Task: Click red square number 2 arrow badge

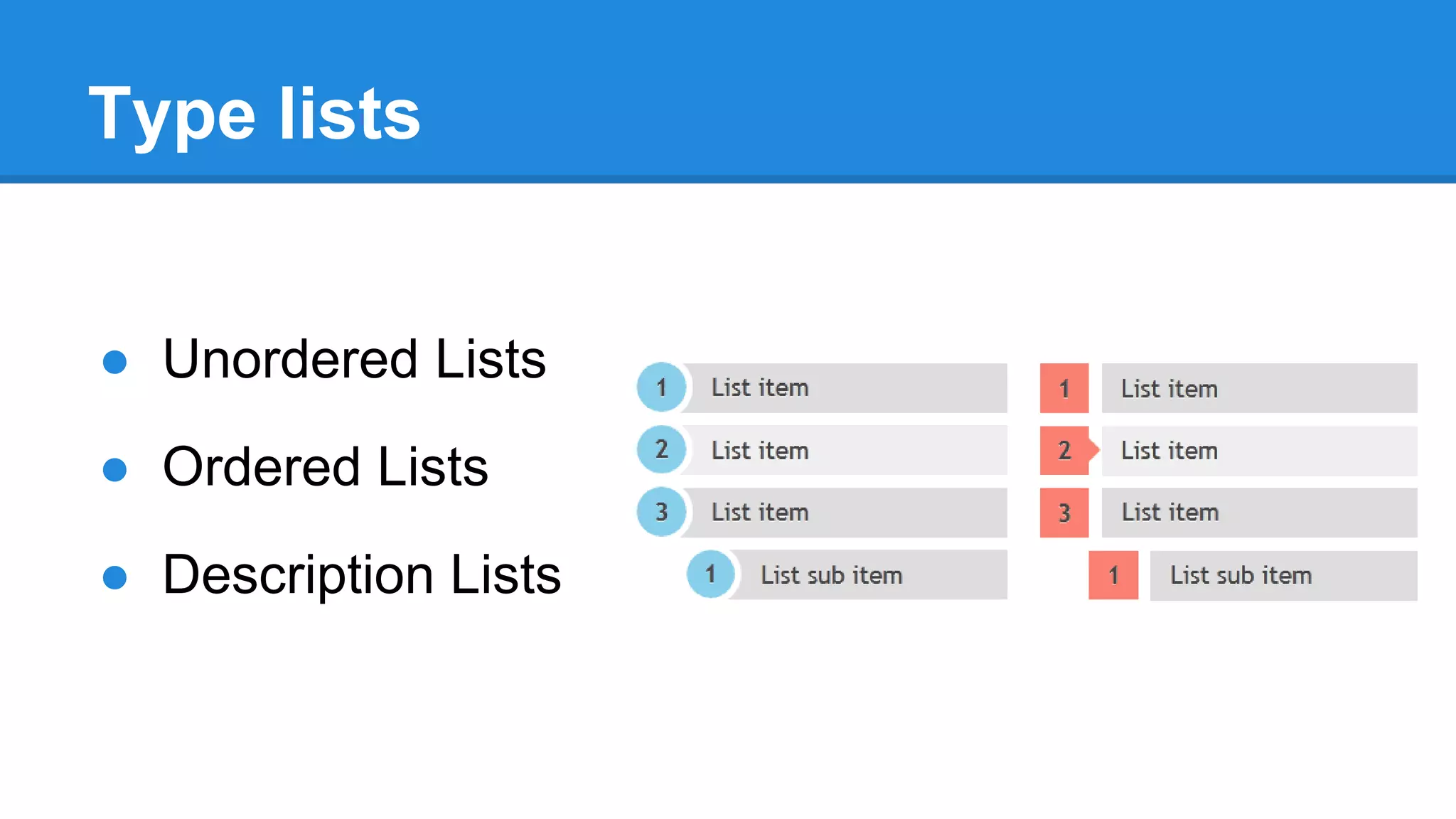Action: tap(1065, 450)
